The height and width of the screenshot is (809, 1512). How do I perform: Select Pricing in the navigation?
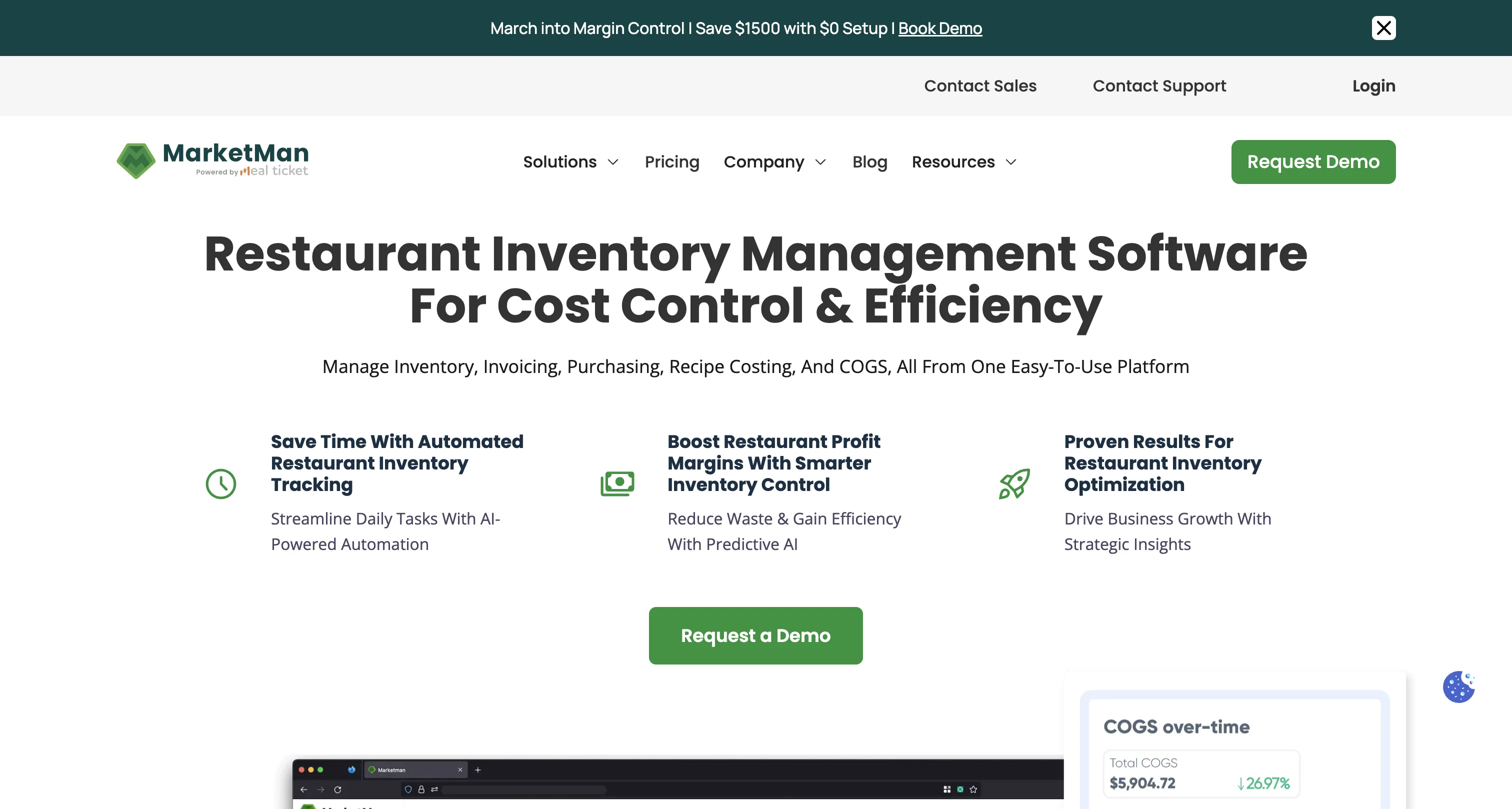click(x=672, y=162)
